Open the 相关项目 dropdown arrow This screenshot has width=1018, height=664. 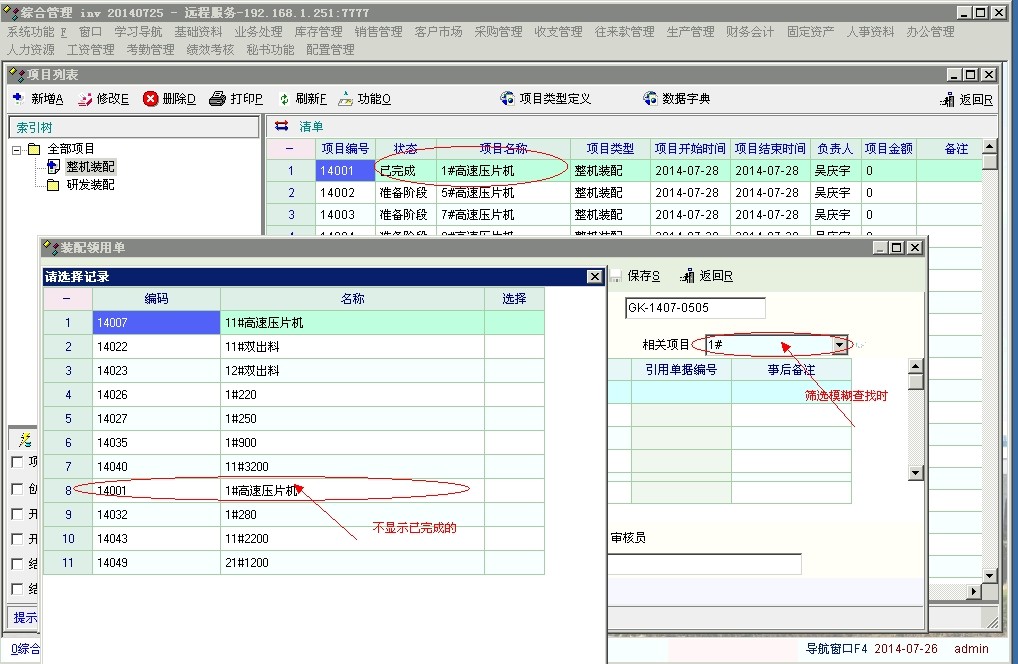pyautogui.click(x=839, y=345)
